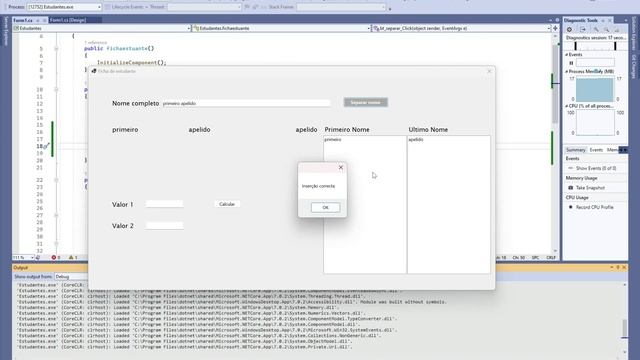Close the Diagnostic Tools panel
This screenshot has height=360, width=640.
pyautogui.click(x=610, y=20)
